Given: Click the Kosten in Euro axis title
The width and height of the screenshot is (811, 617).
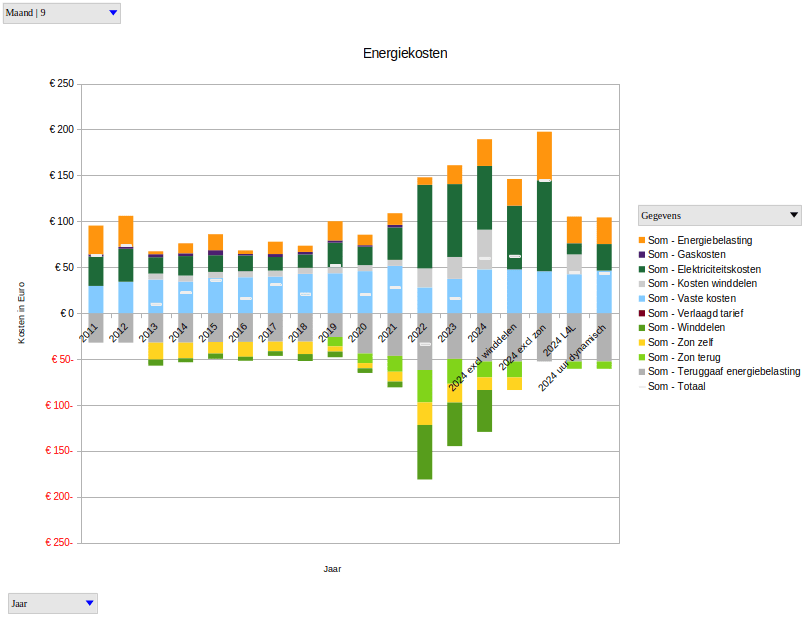Looking at the screenshot, I should pos(22,313).
